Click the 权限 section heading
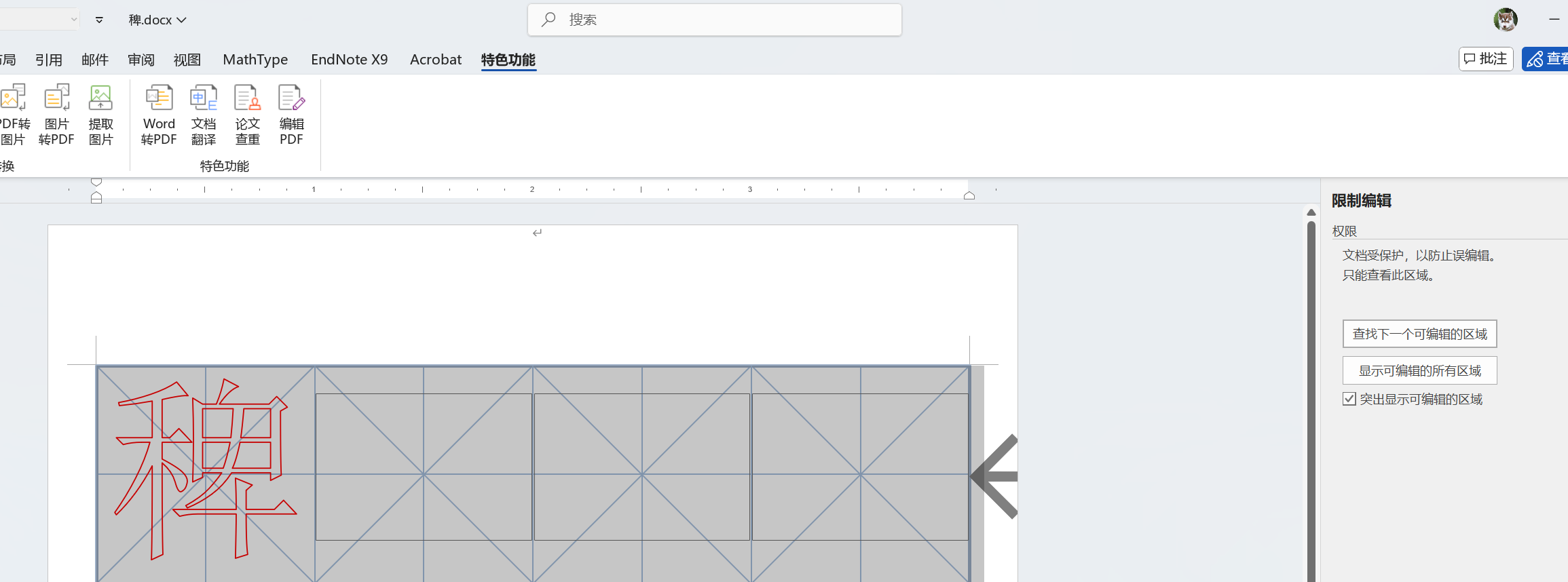The height and width of the screenshot is (582, 1568). (x=1344, y=231)
